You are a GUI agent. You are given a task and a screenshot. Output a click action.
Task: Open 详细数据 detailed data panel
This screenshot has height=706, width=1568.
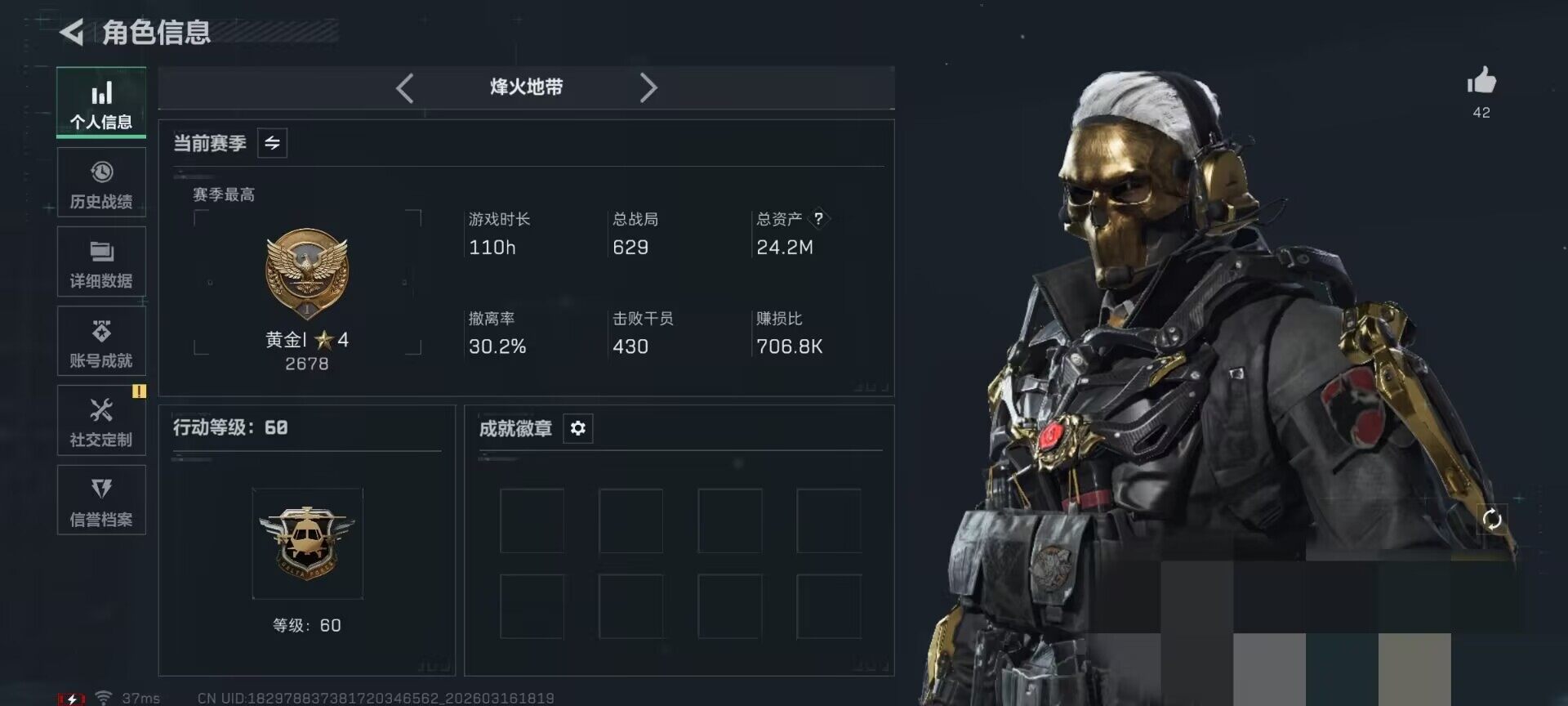pyautogui.click(x=101, y=261)
